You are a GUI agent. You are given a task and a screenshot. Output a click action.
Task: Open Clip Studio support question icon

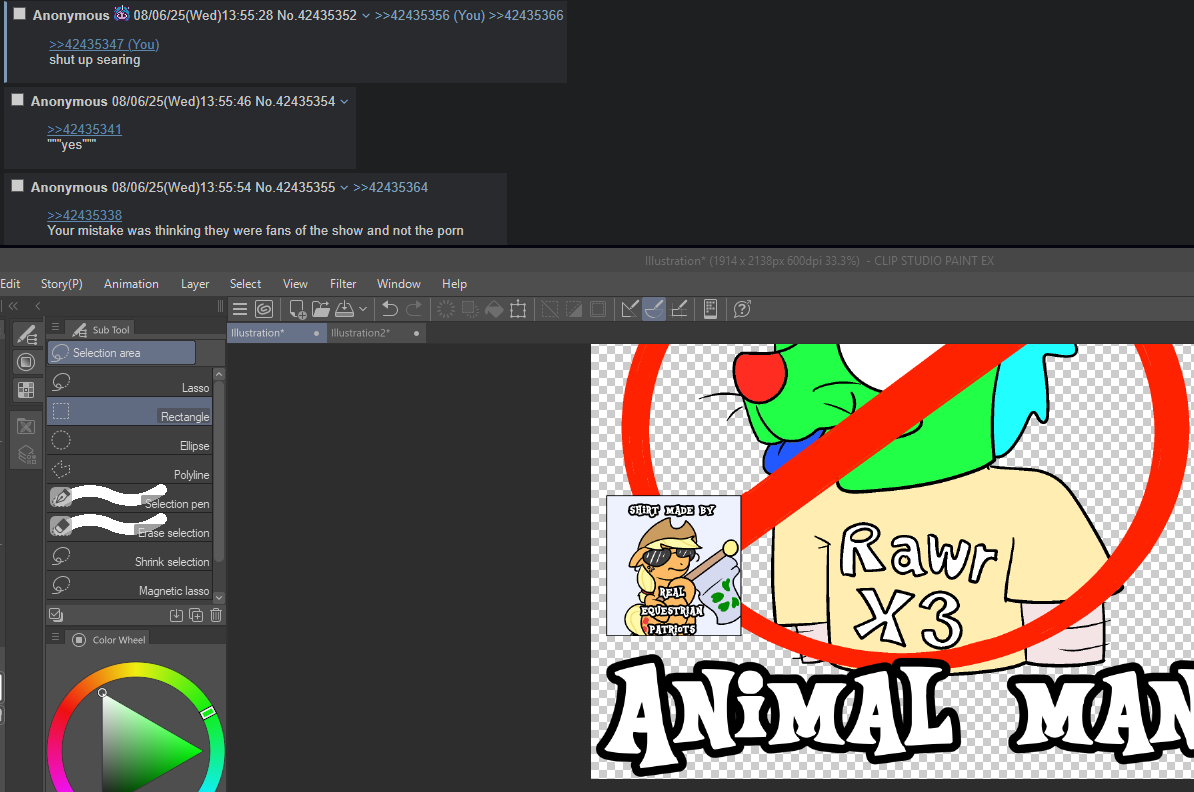[742, 309]
